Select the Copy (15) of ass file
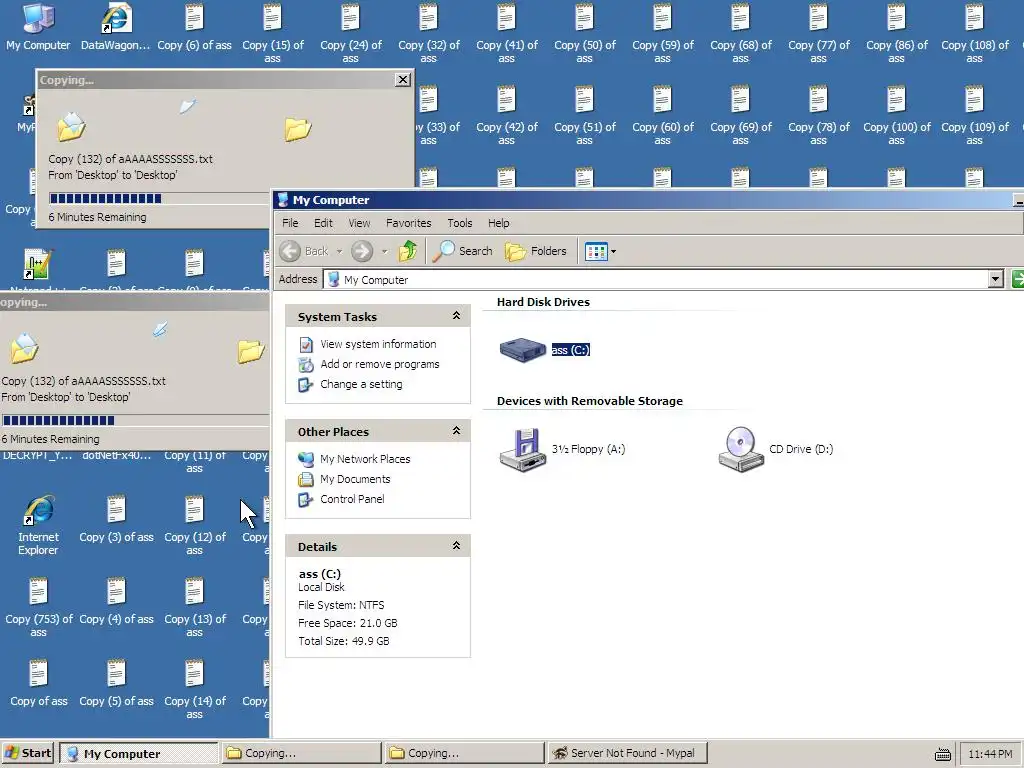This screenshot has height=768, width=1024. [x=272, y=33]
